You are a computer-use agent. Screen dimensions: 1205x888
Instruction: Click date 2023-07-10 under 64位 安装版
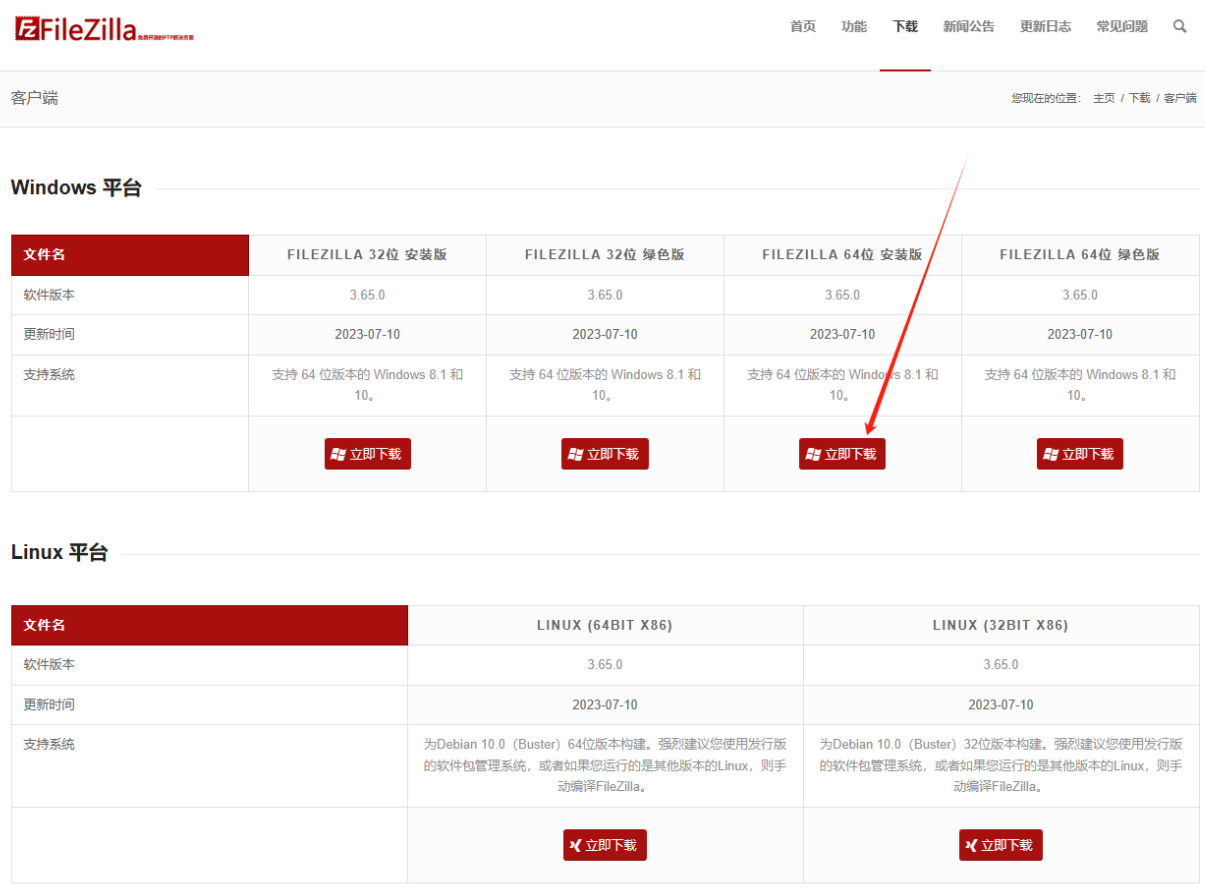point(842,334)
